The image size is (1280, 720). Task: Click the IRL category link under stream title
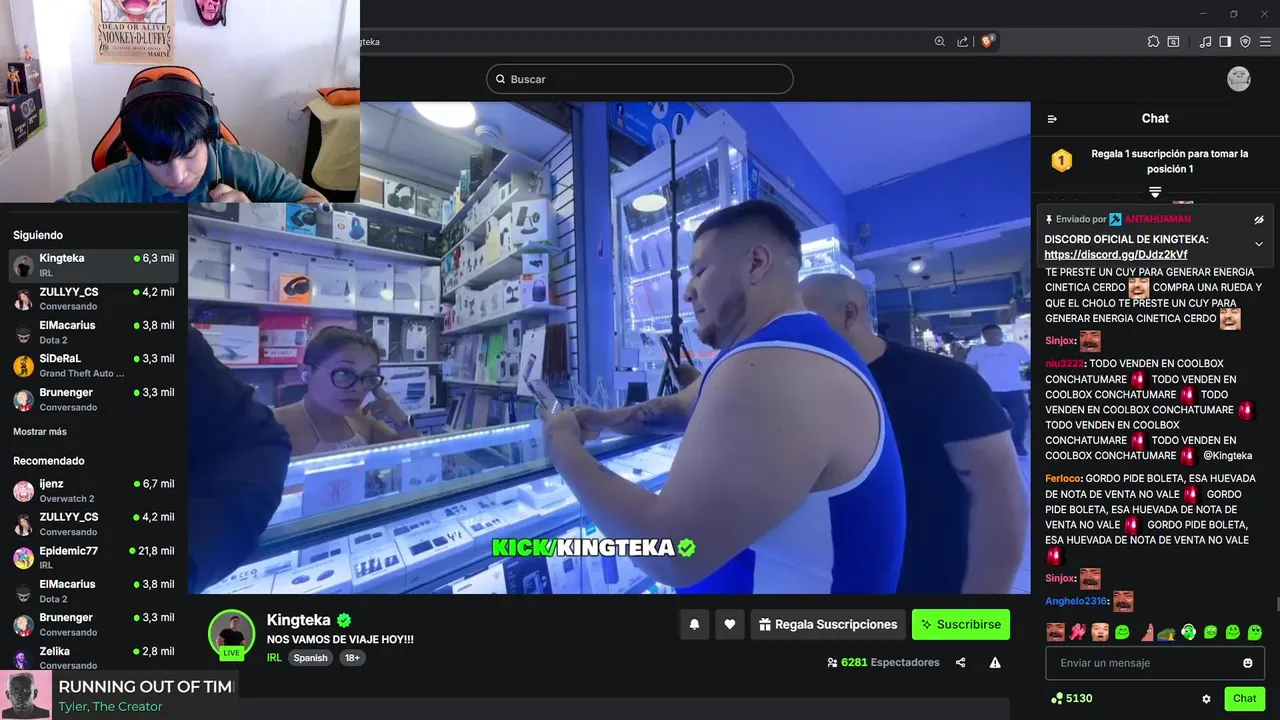point(274,658)
